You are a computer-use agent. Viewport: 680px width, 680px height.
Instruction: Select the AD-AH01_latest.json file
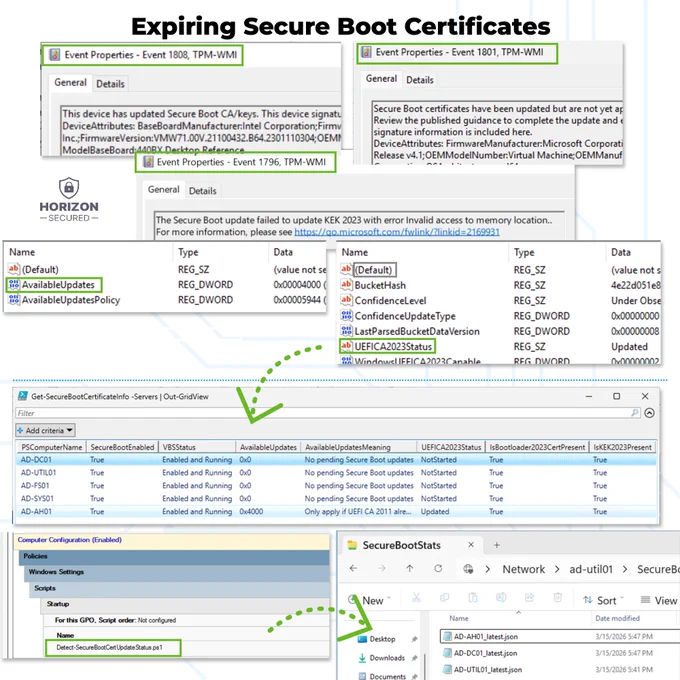click(x=486, y=637)
